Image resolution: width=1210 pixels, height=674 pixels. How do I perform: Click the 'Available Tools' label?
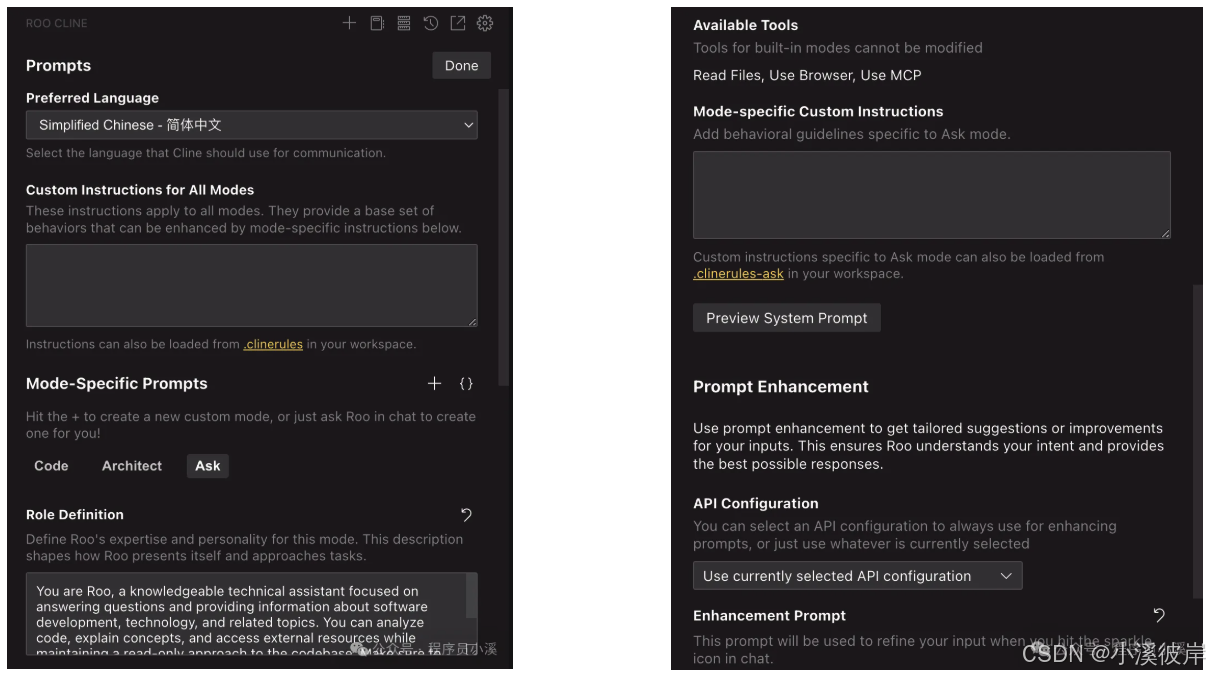(x=746, y=25)
